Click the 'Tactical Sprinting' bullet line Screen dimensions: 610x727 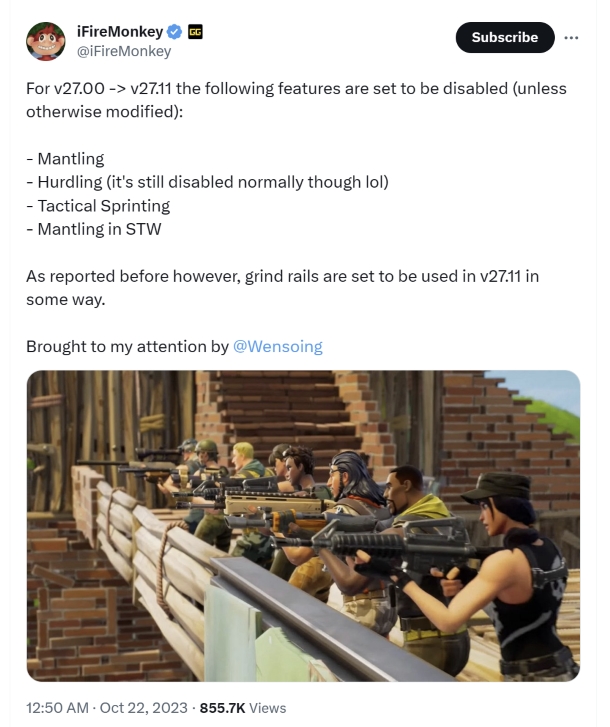(x=98, y=206)
